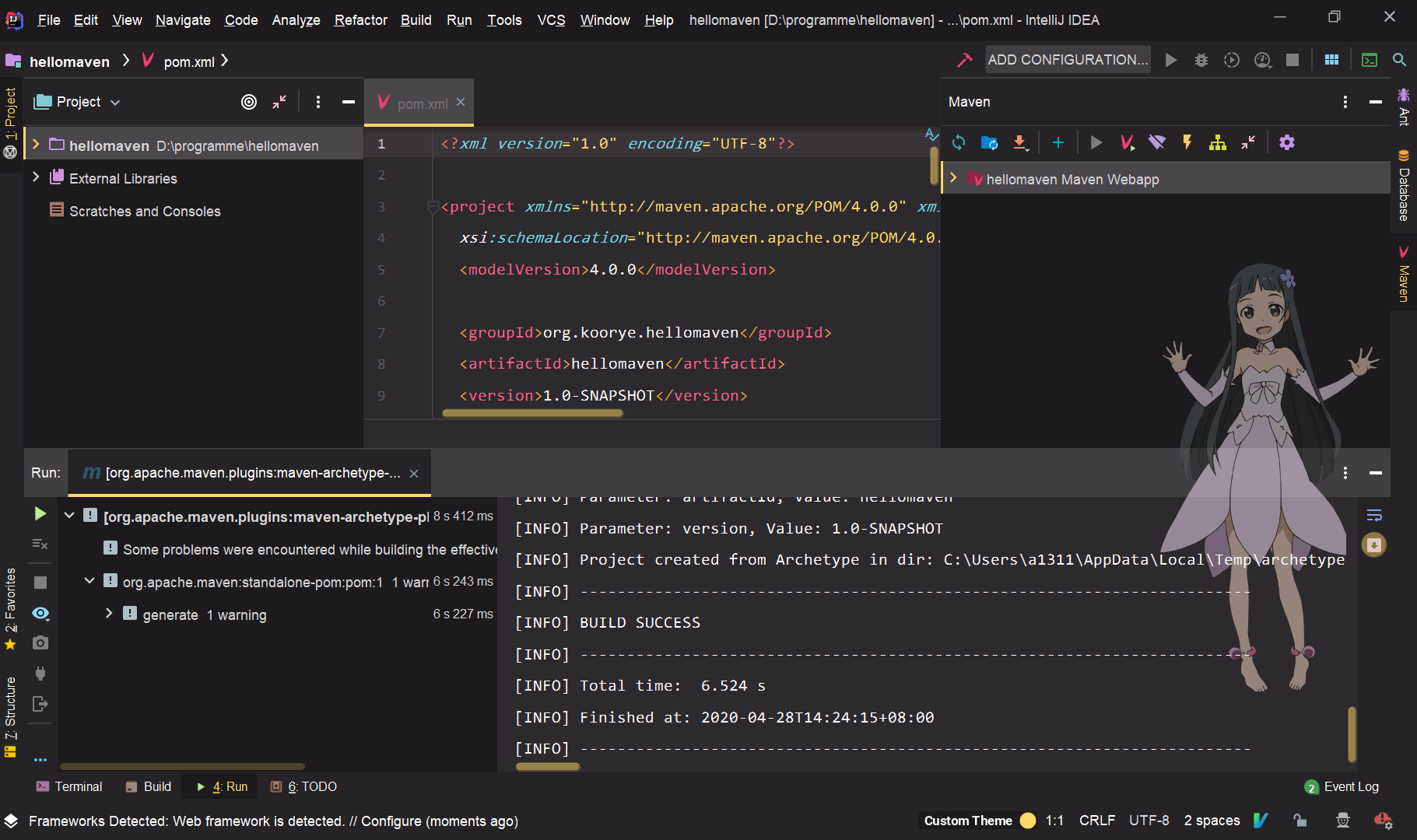
Task: Open the UTF-8 encoding selector
Action: (x=1149, y=821)
